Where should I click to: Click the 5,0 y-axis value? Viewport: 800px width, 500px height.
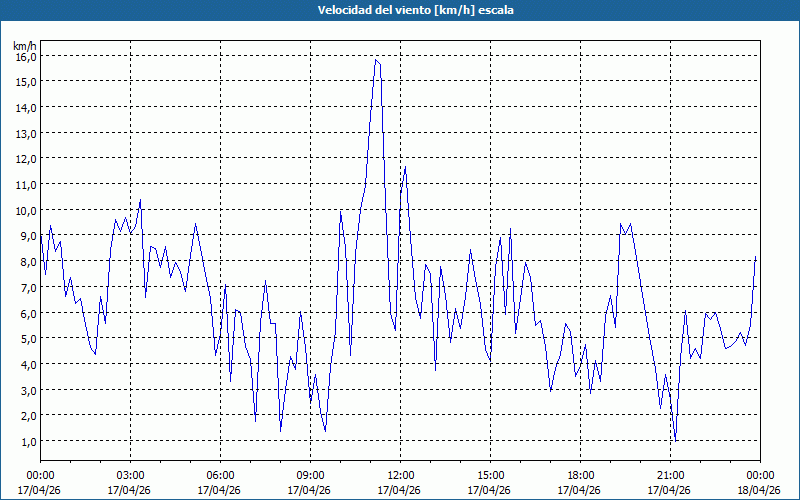27,338
